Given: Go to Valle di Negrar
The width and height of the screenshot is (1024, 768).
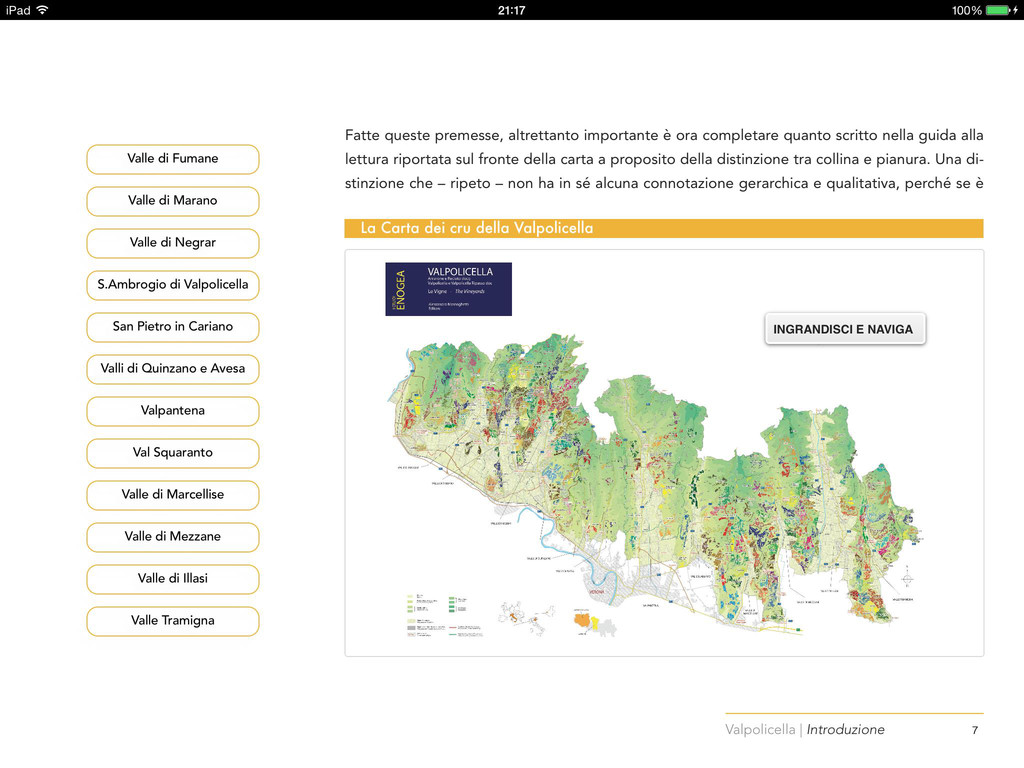Looking at the screenshot, I should pyautogui.click(x=172, y=243).
